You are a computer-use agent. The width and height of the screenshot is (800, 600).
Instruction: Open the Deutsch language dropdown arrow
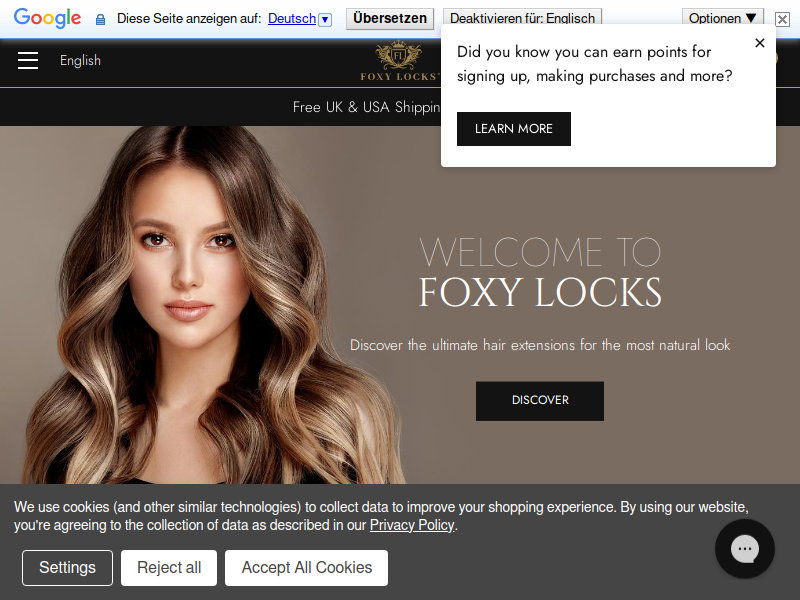click(x=325, y=19)
